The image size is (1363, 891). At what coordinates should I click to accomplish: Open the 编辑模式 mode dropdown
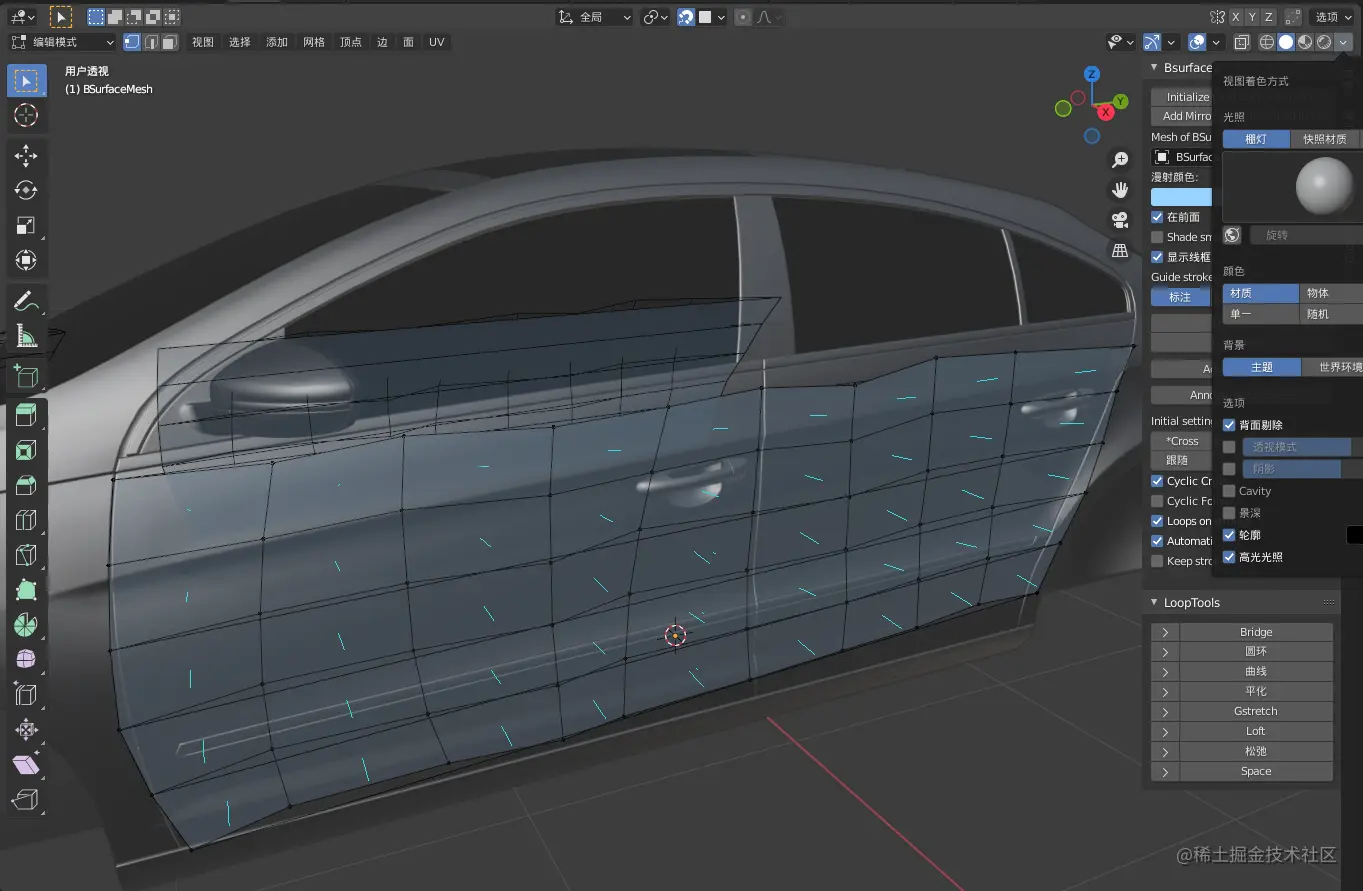(x=64, y=42)
